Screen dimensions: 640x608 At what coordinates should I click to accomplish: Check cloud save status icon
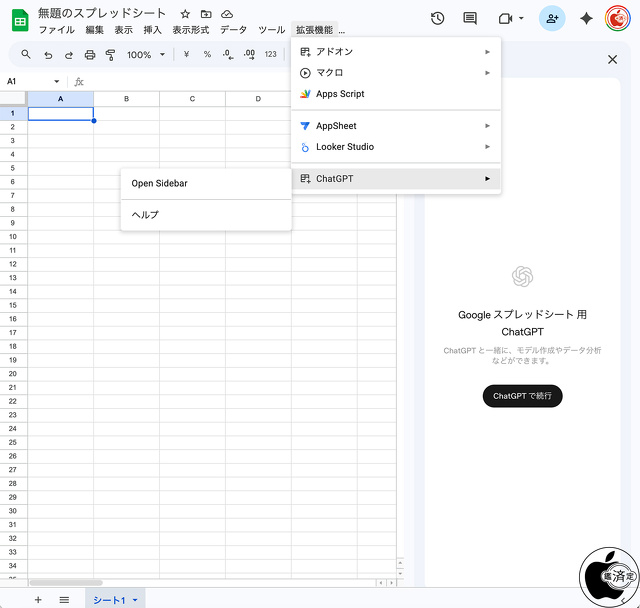point(227,14)
